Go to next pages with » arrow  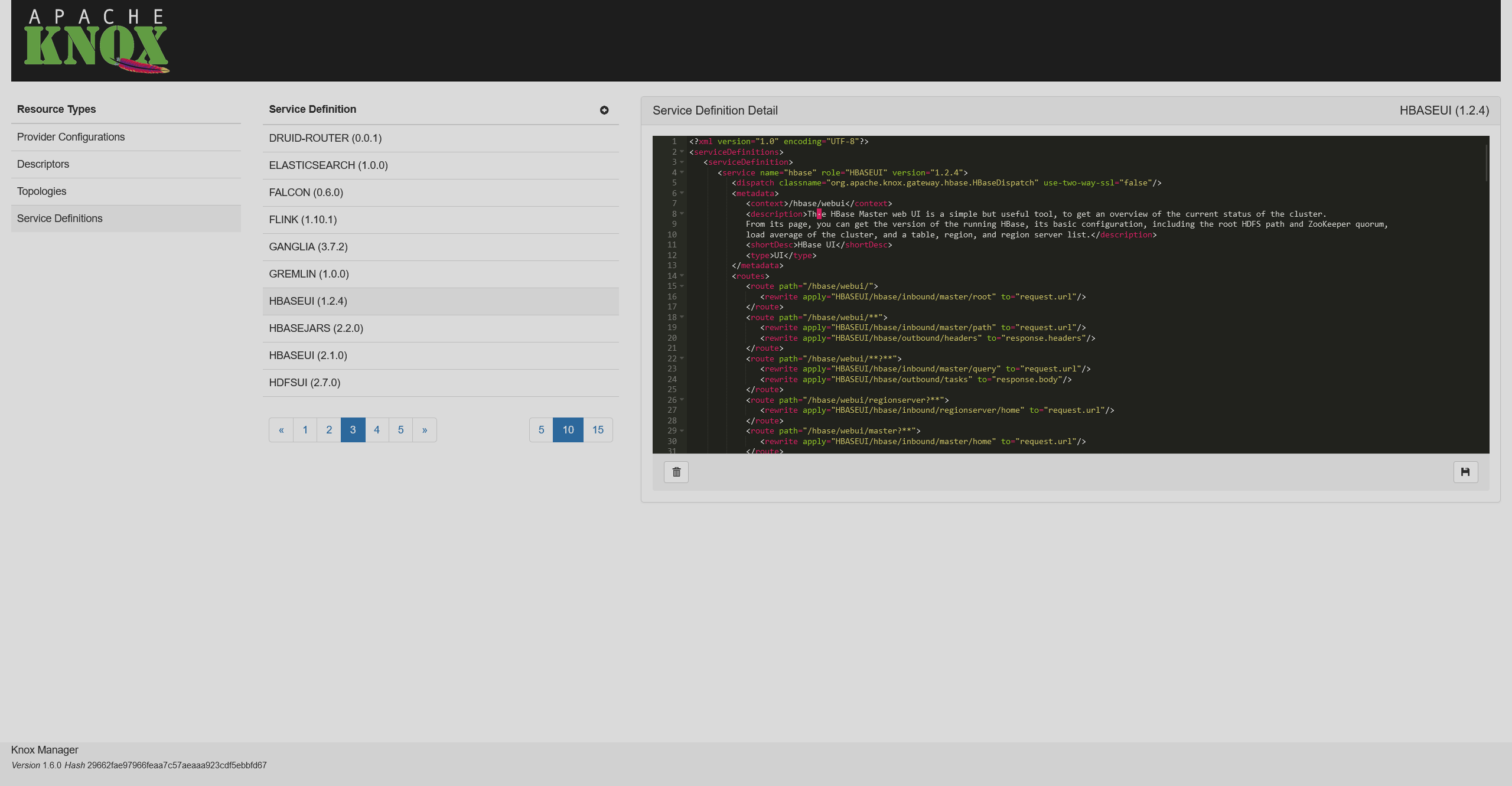tap(425, 430)
